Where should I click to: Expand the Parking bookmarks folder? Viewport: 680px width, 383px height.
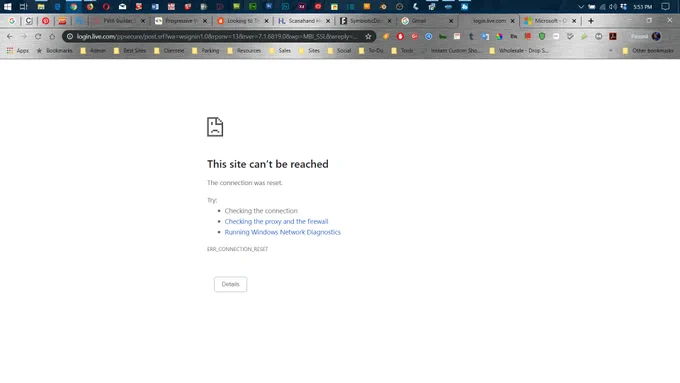[x=206, y=51]
